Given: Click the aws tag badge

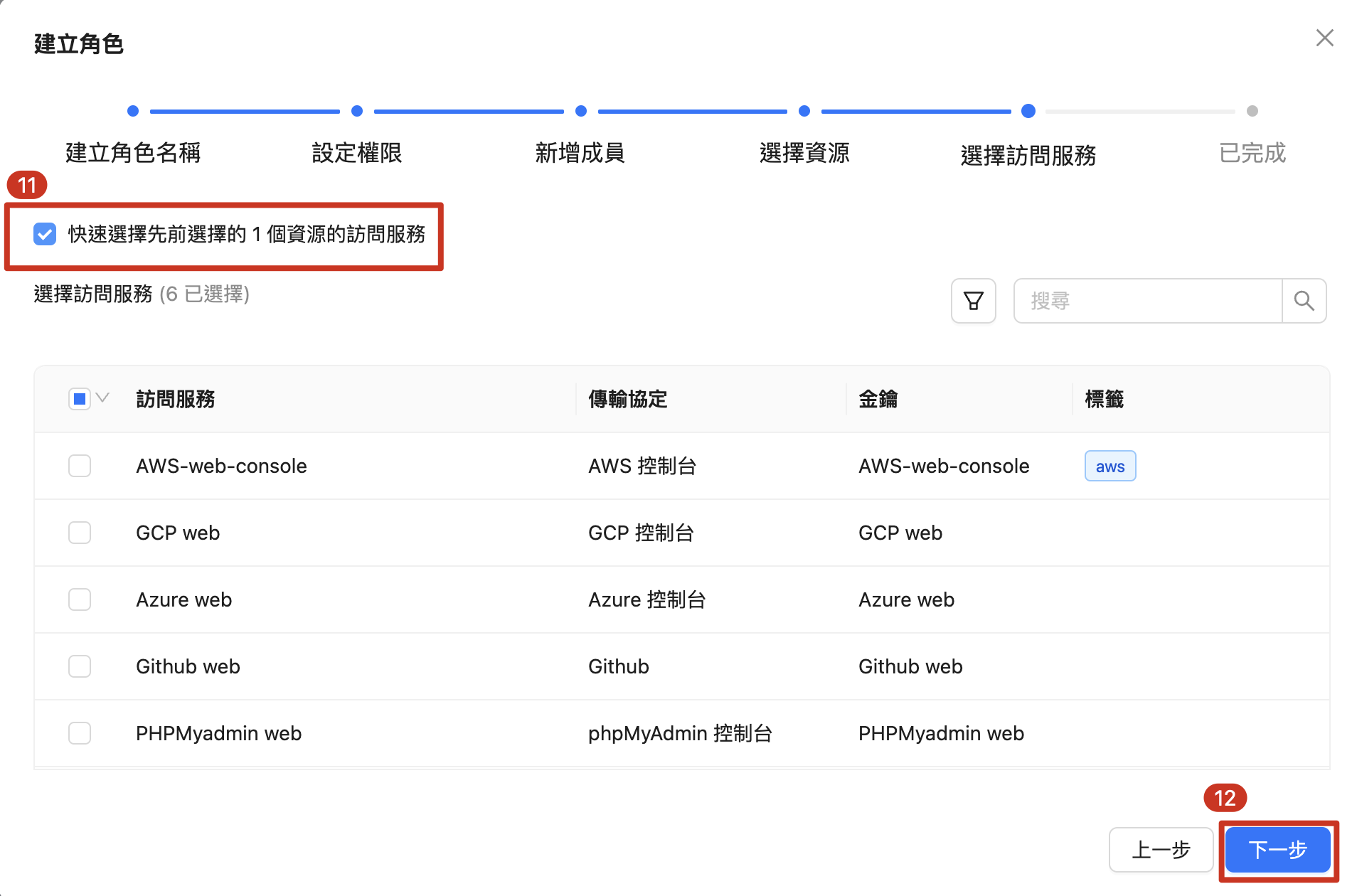Looking at the screenshot, I should click(1109, 466).
